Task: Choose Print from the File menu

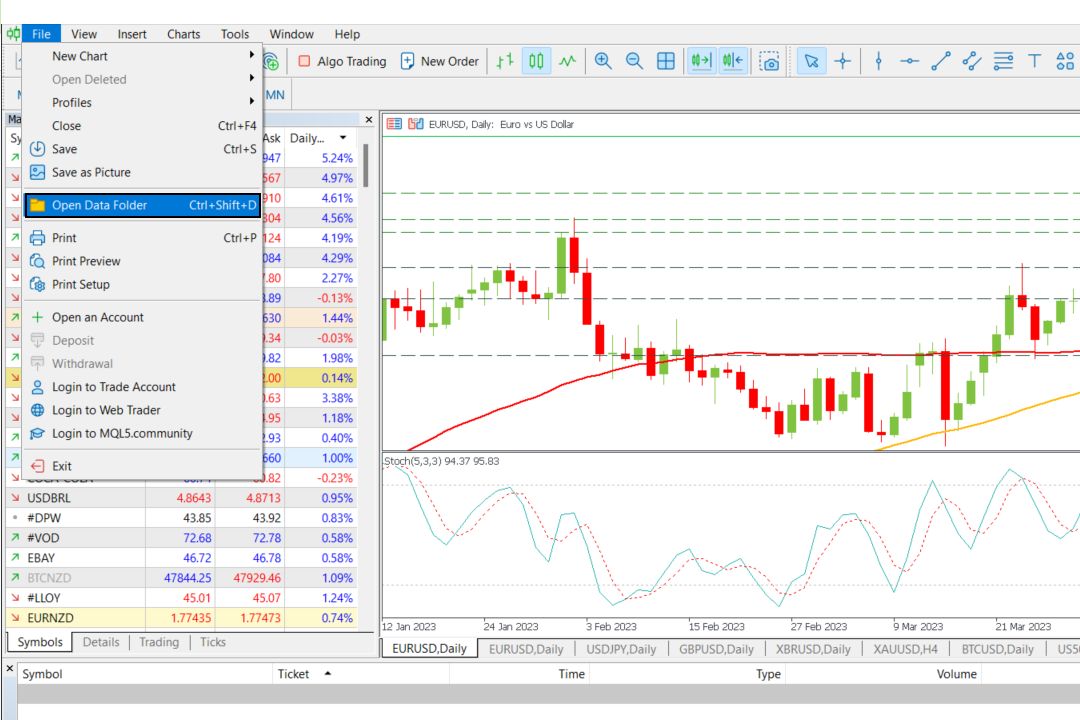Action: click(143, 238)
